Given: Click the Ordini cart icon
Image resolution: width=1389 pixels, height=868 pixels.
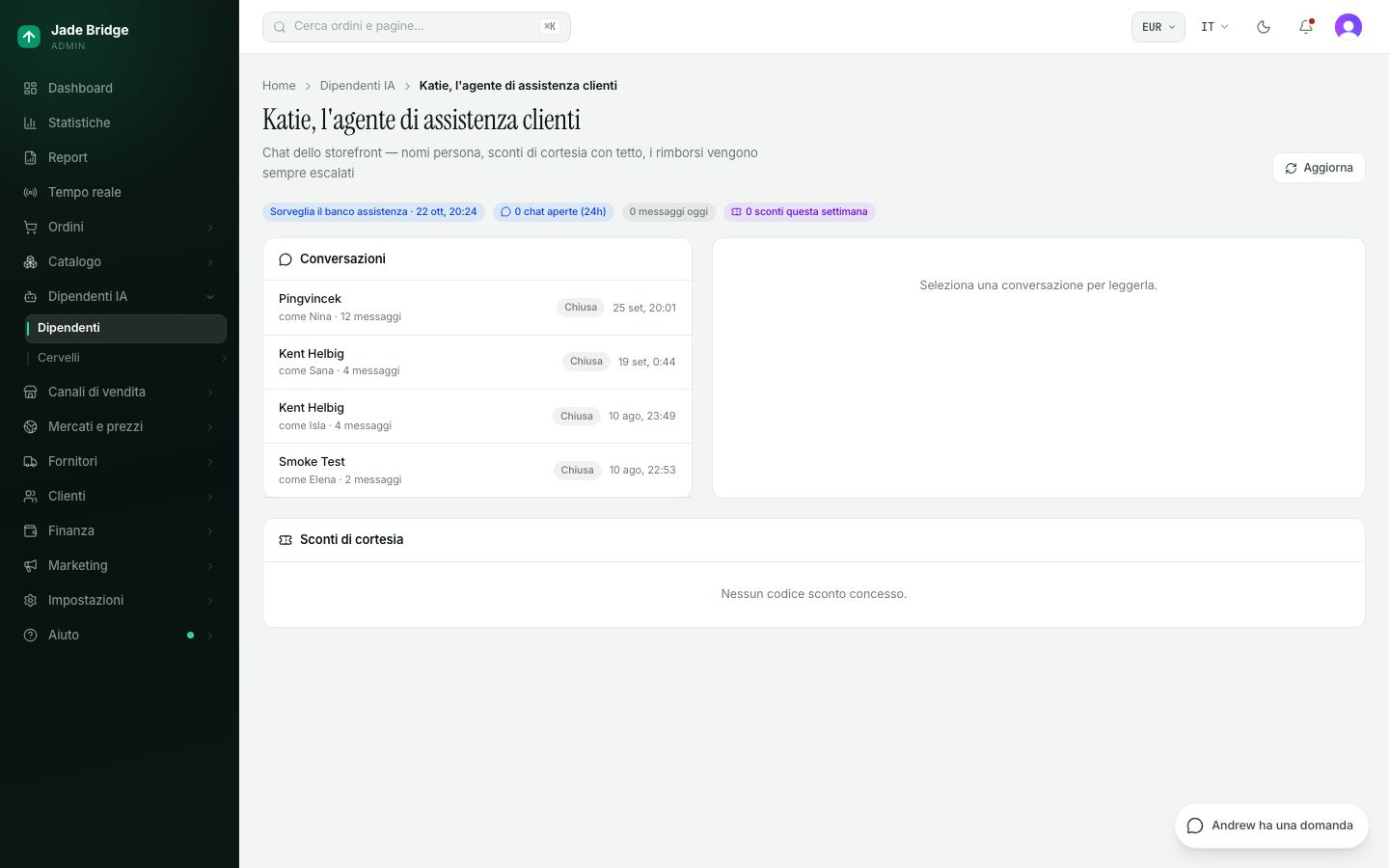Looking at the screenshot, I should coord(30,228).
